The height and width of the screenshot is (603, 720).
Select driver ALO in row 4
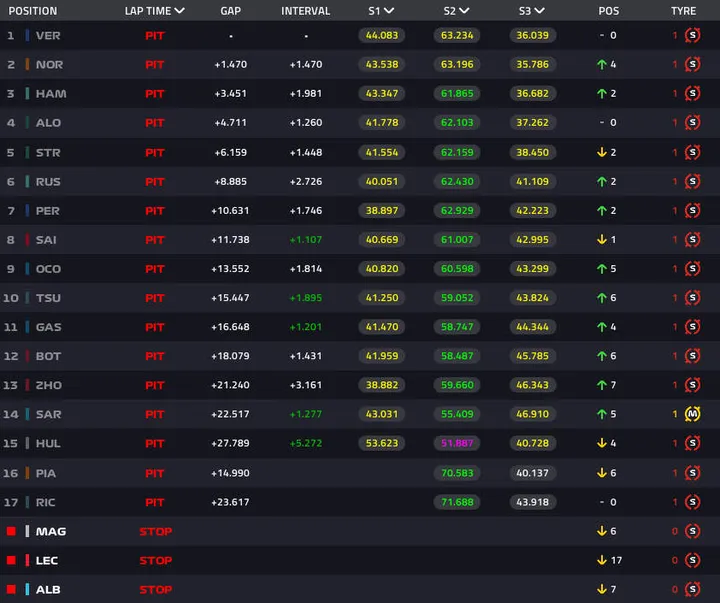coord(48,123)
